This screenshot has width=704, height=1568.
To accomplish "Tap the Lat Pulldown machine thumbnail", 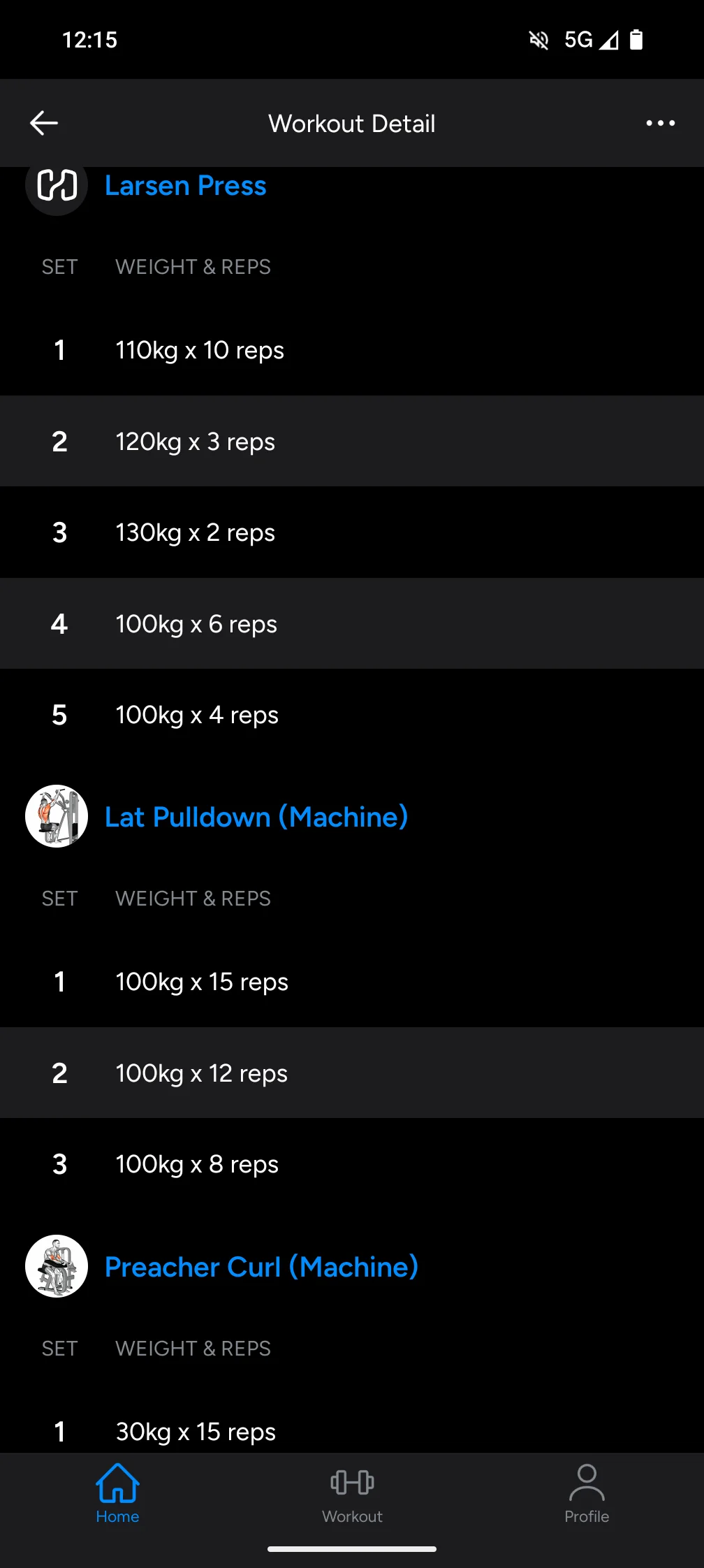I will tap(57, 816).
